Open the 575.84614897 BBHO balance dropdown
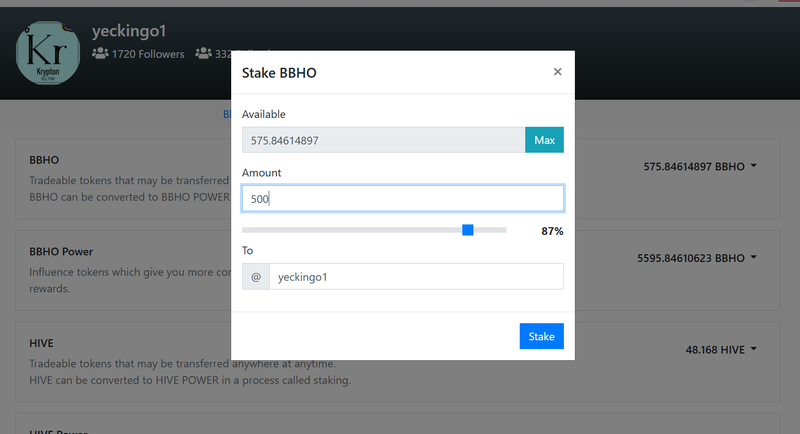Viewport: 800px width, 434px height. coord(699,166)
